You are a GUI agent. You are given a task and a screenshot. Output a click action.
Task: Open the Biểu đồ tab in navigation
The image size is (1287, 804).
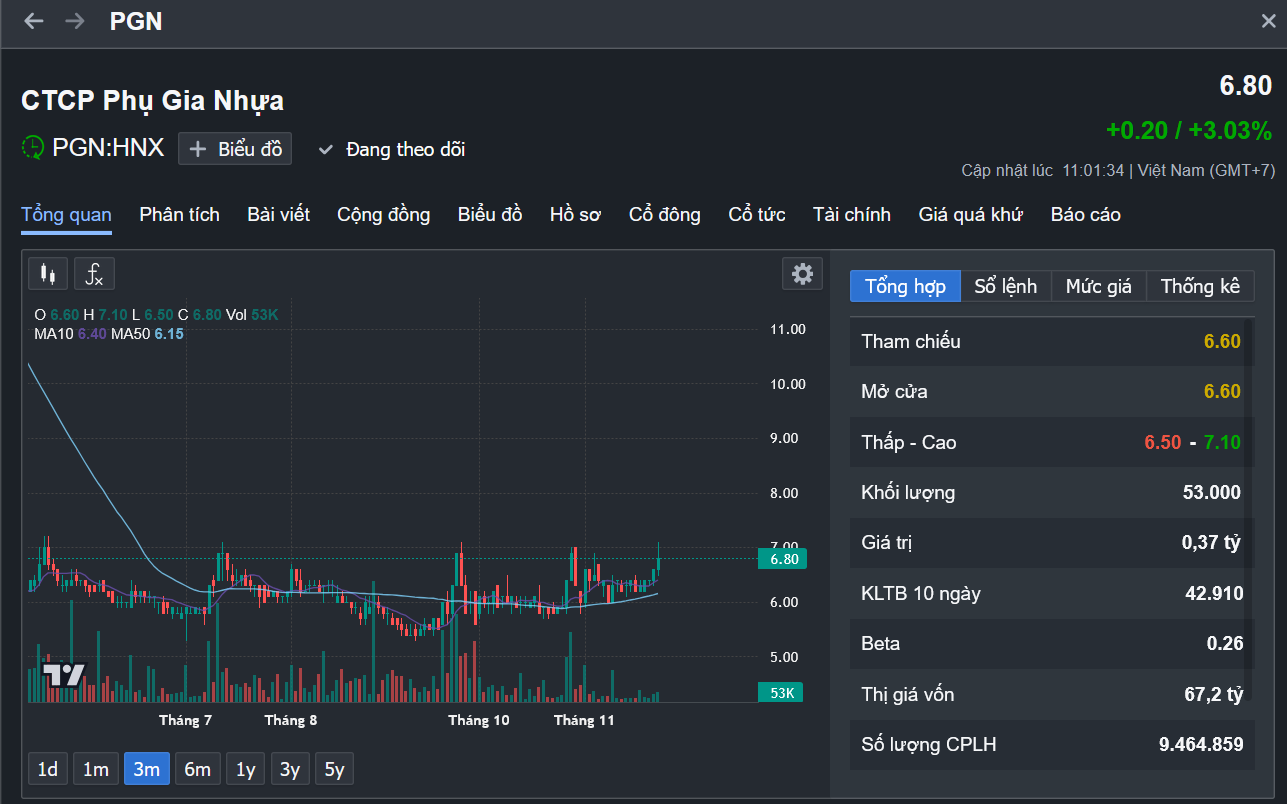(490, 214)
